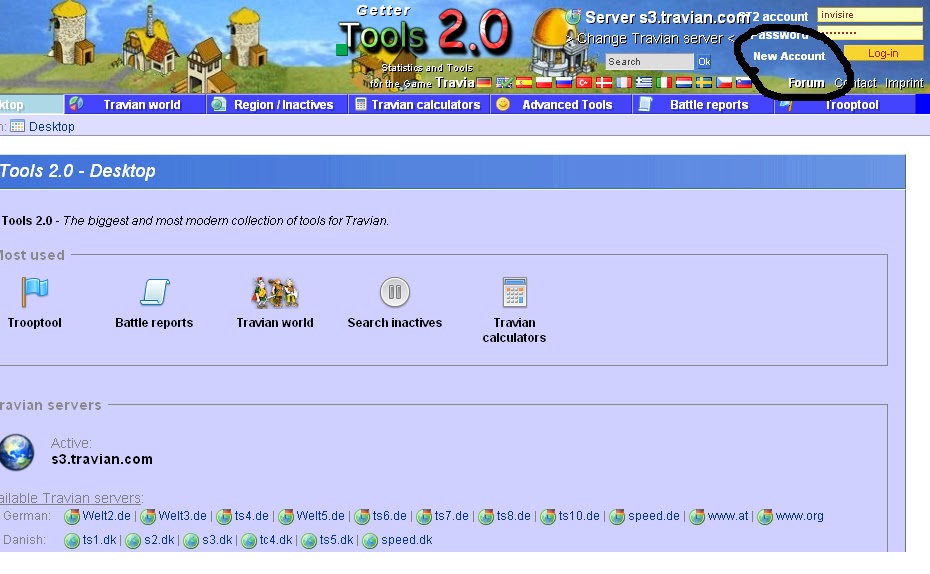
Task: Select the s2.dk server link
Action: tap(159, 540)
